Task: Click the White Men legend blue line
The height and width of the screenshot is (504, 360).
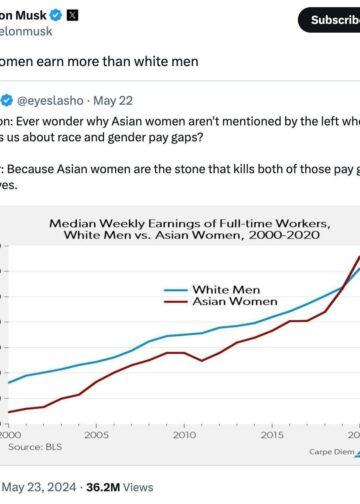Action: pos(176,290)
